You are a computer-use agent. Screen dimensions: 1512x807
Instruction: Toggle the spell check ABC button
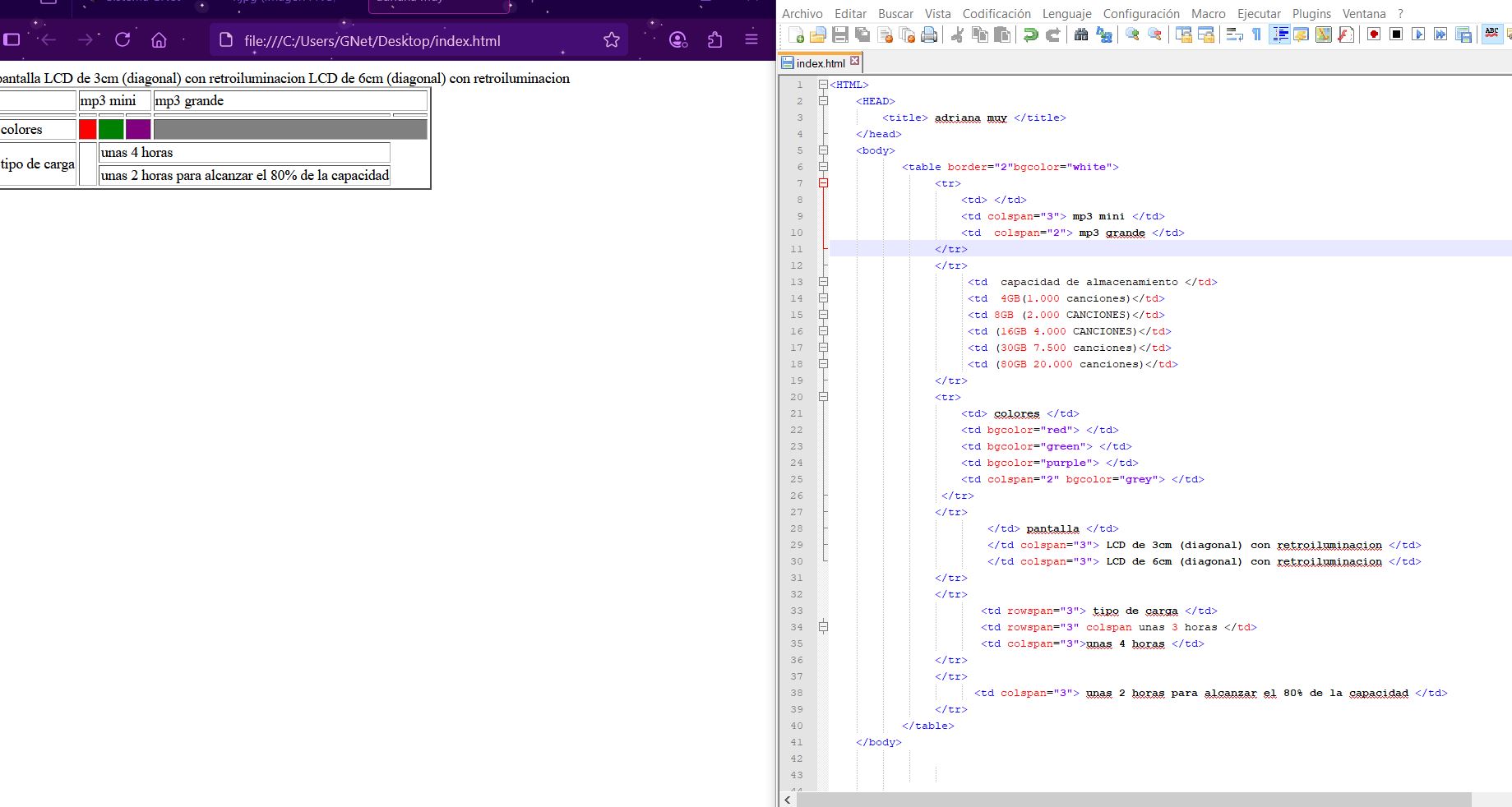pyautogui.click(x=1491, y=35)
